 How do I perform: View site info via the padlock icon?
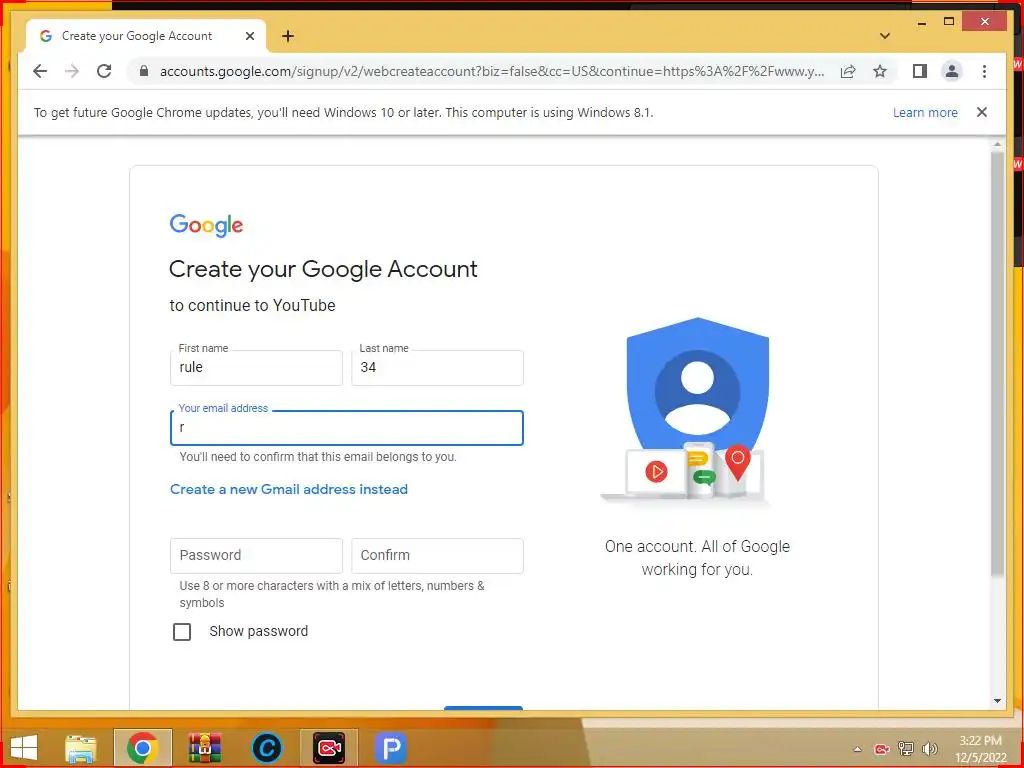tap(144, 71)
